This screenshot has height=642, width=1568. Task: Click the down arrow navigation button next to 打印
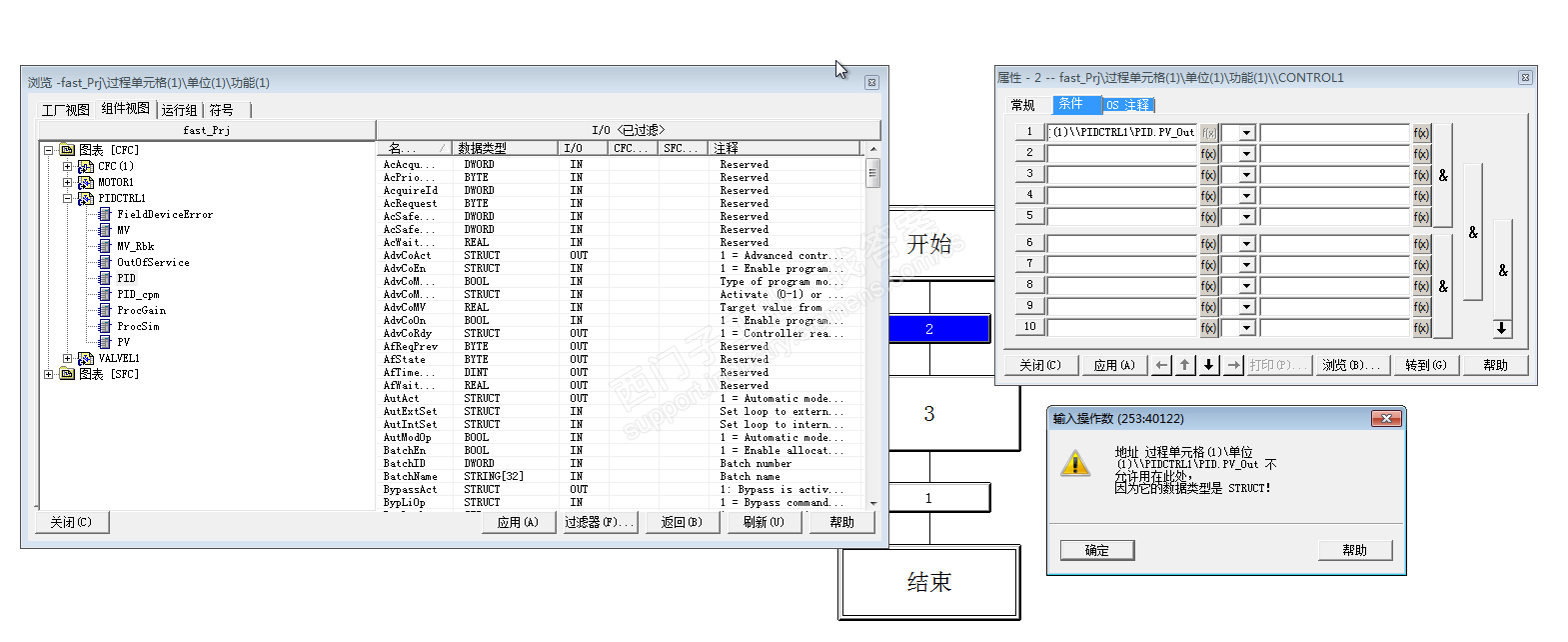click(1209, 365)
